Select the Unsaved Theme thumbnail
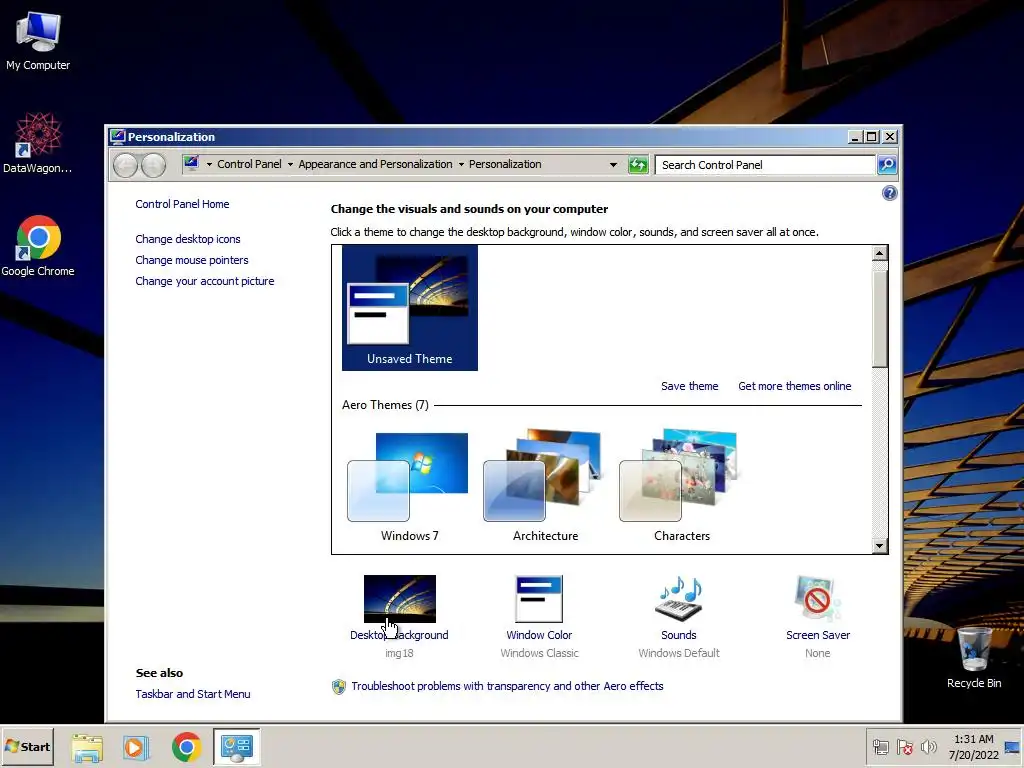 [409, 308]
